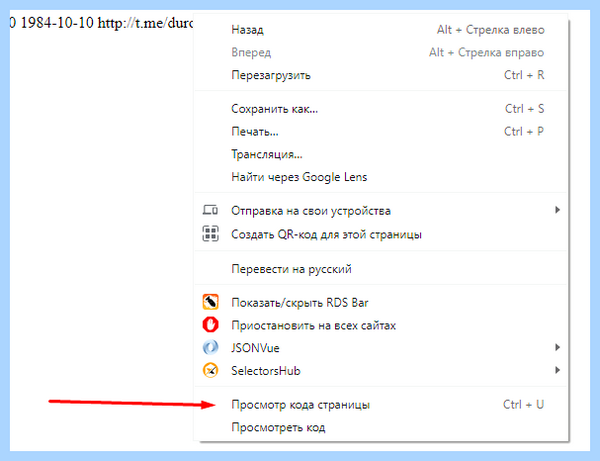Image resolution: width=600 pixels, height=461 pixels.
Task: Choose Сохранить как... menu entry
Action: pyautogui.click(x=381, y=109)
